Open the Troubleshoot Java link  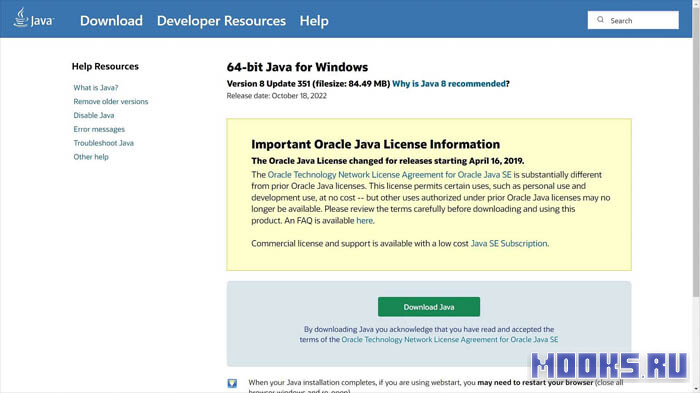point(104,143)
